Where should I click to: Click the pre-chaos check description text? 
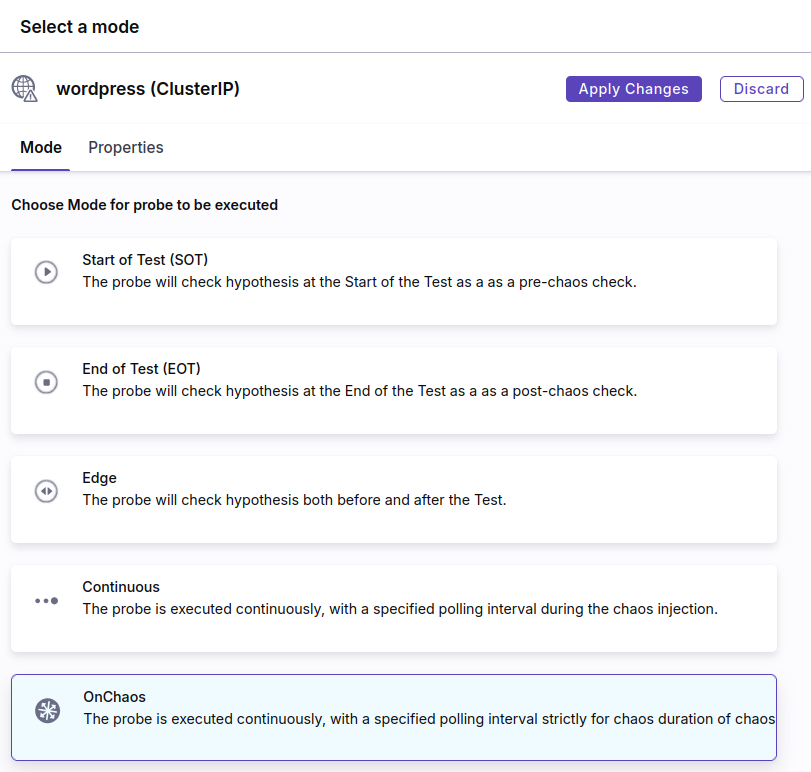[359, 282]
